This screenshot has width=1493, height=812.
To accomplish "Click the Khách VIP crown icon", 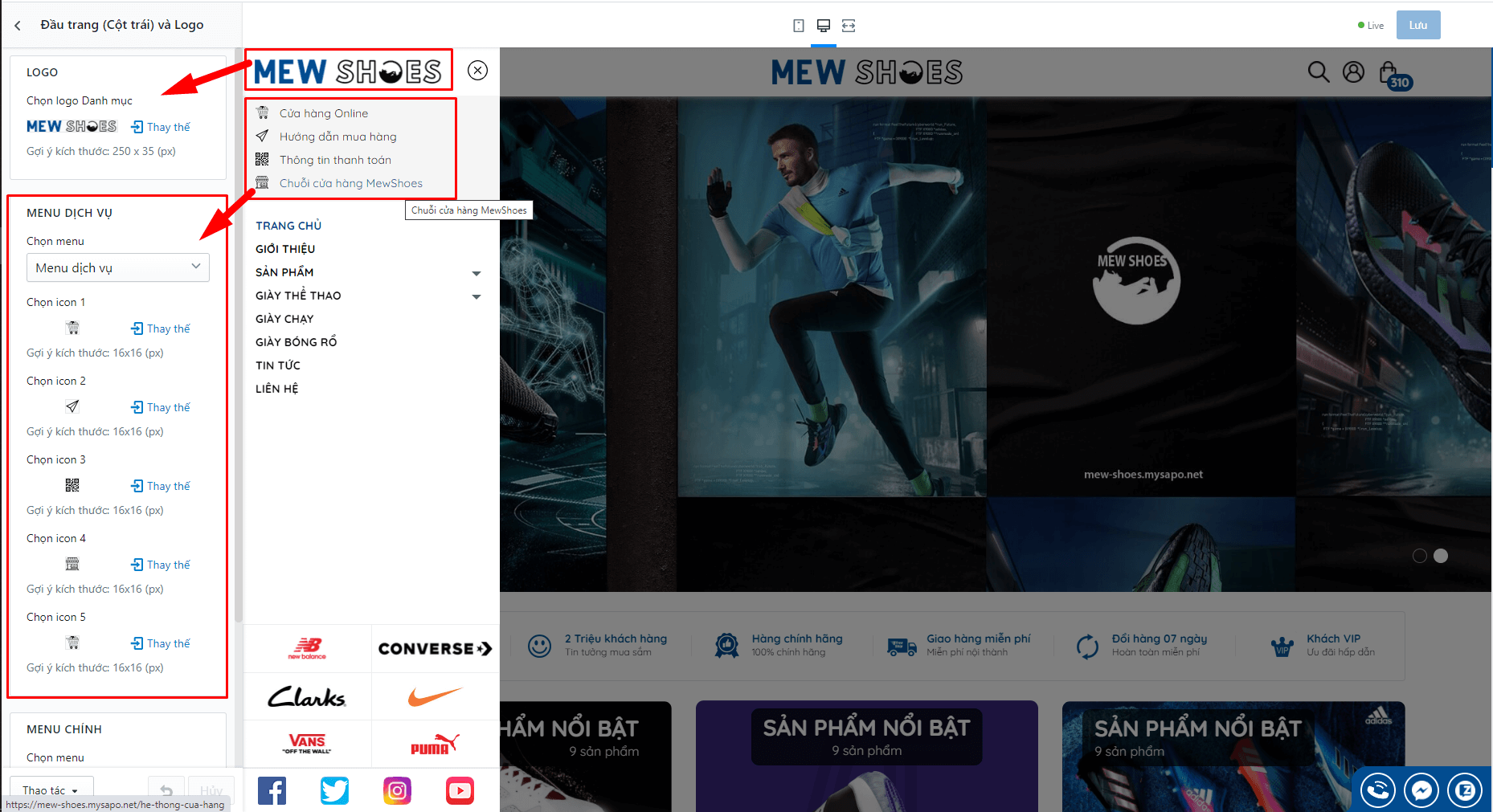I will 1282,646.
